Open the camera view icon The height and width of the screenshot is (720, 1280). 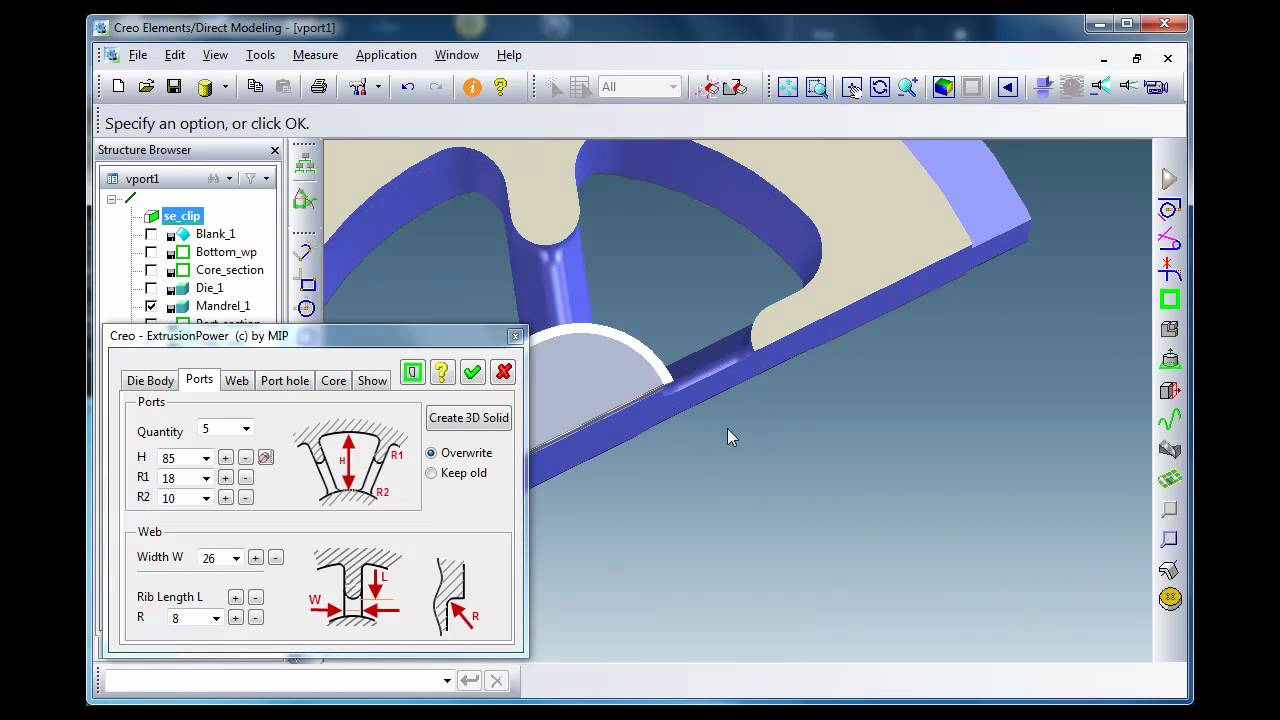tap(1156, 87)
